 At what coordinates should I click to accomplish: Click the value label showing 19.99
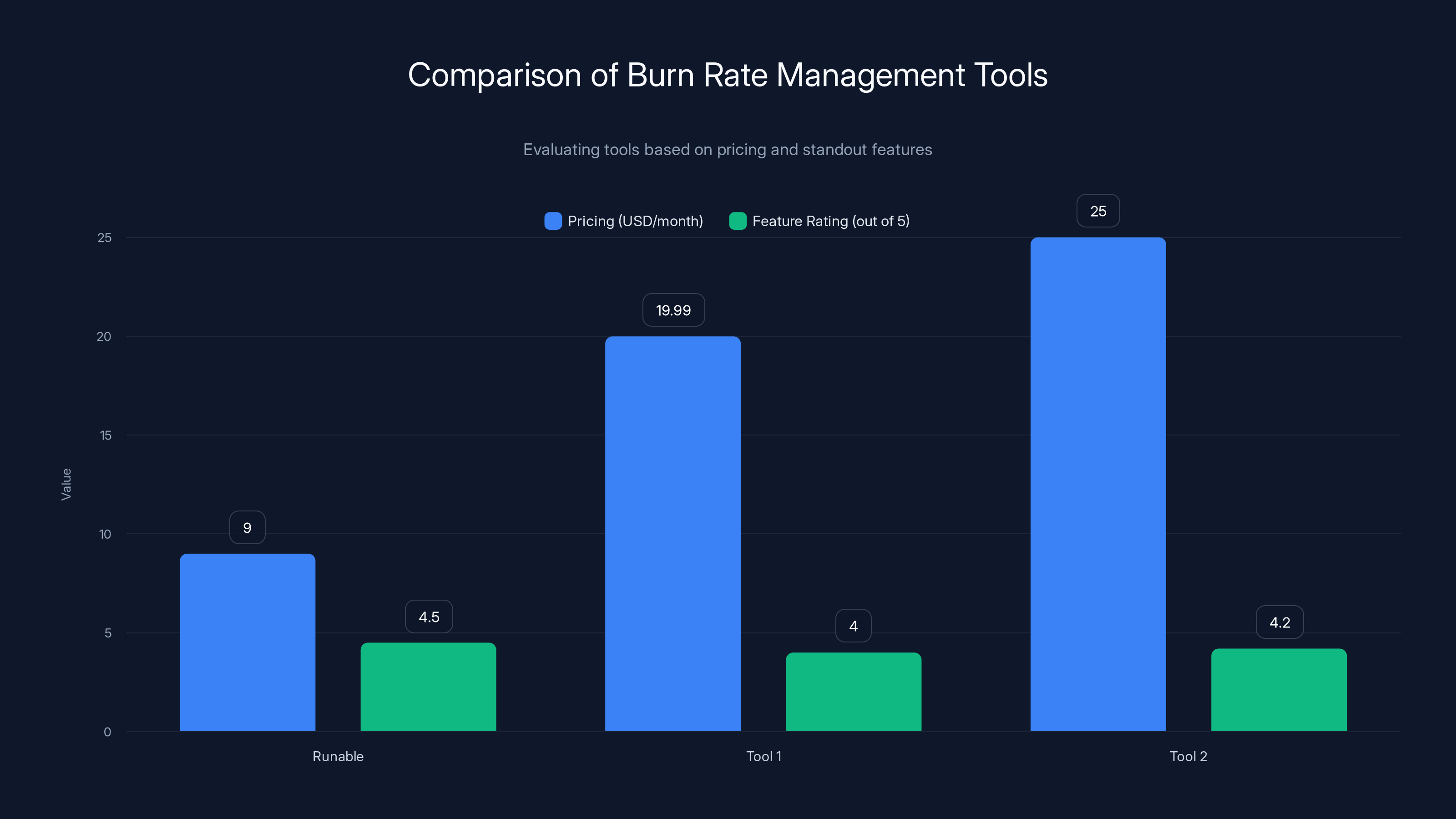coord(673,310)
